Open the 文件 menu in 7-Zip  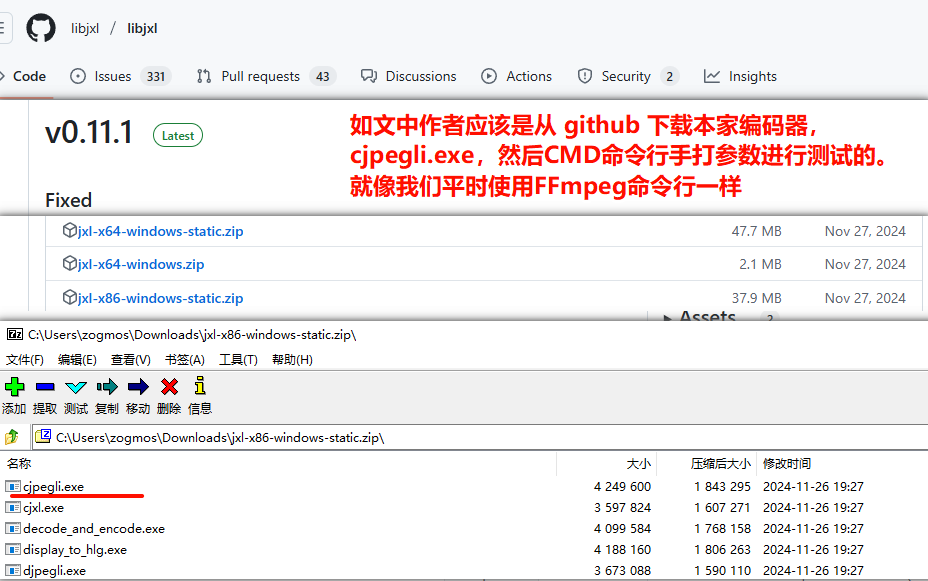coord(25,359)
